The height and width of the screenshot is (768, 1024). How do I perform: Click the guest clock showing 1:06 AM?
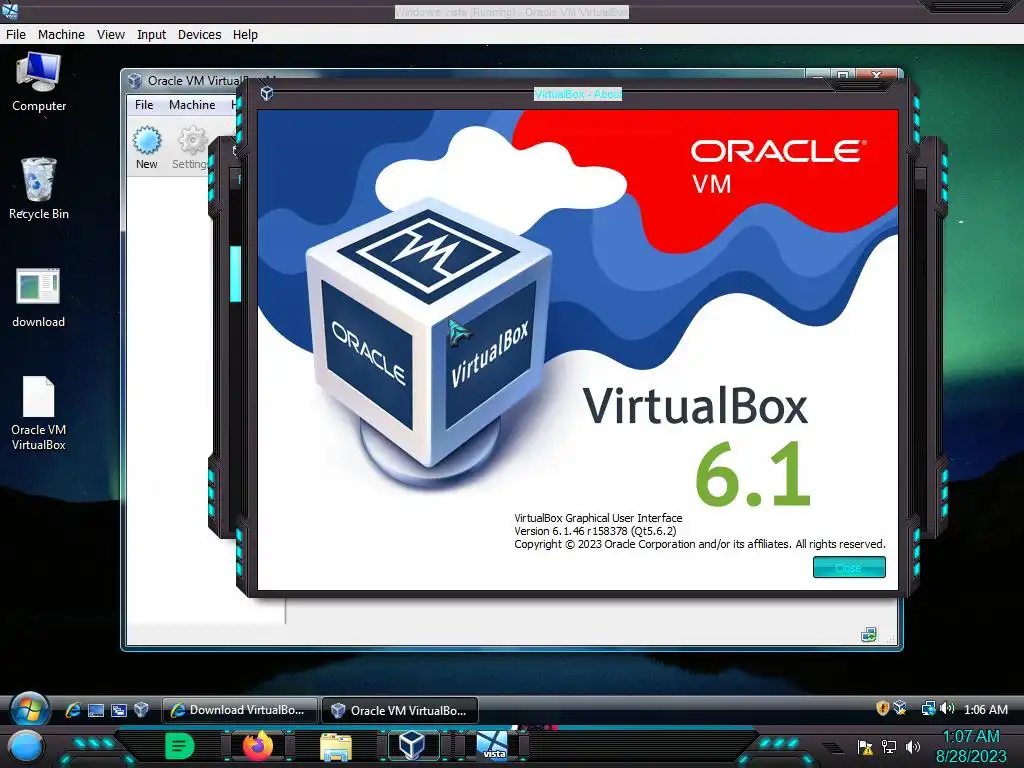click(985, 709)
